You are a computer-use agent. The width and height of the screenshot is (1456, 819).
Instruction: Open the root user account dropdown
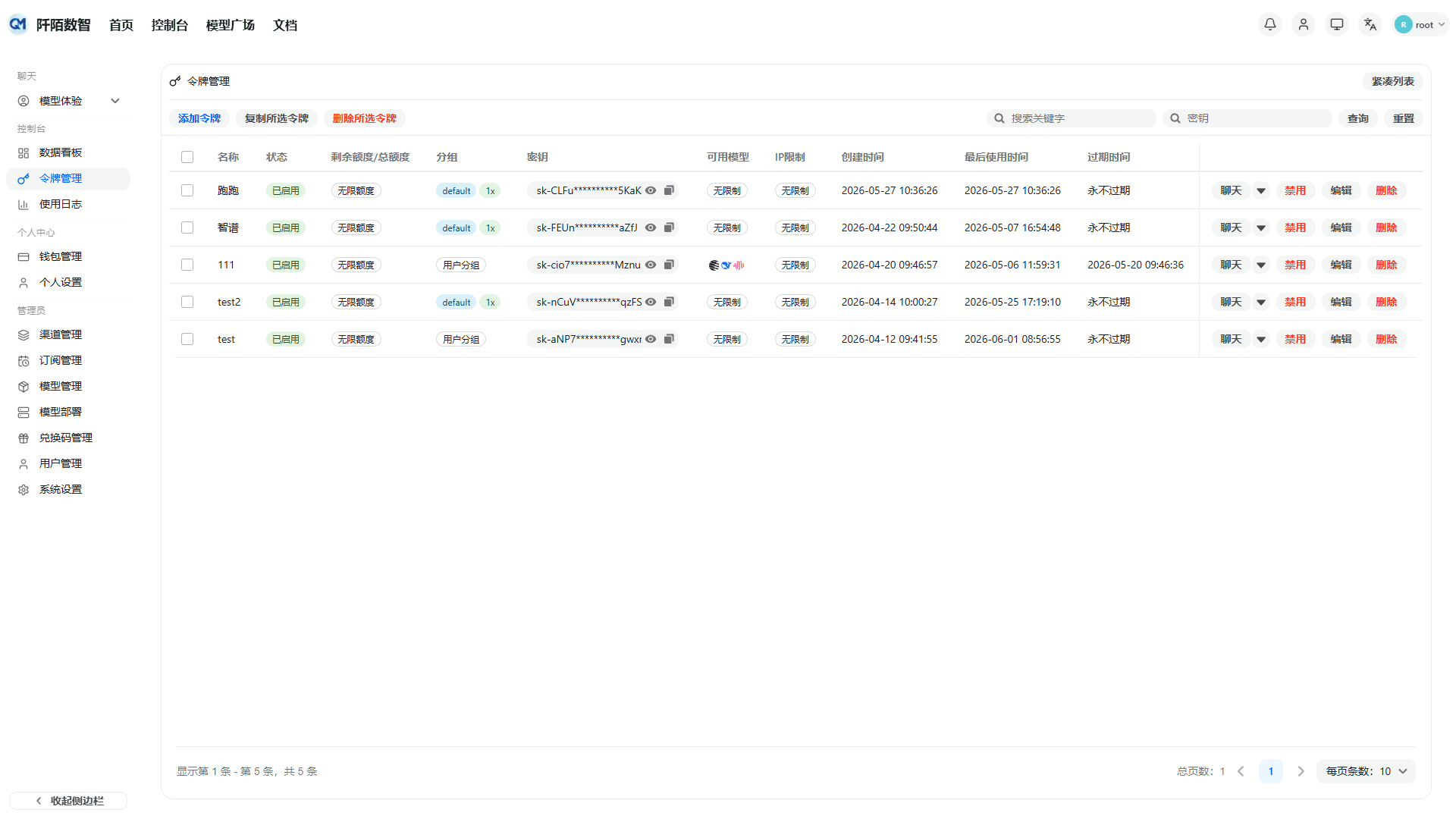pos(1421,24)
